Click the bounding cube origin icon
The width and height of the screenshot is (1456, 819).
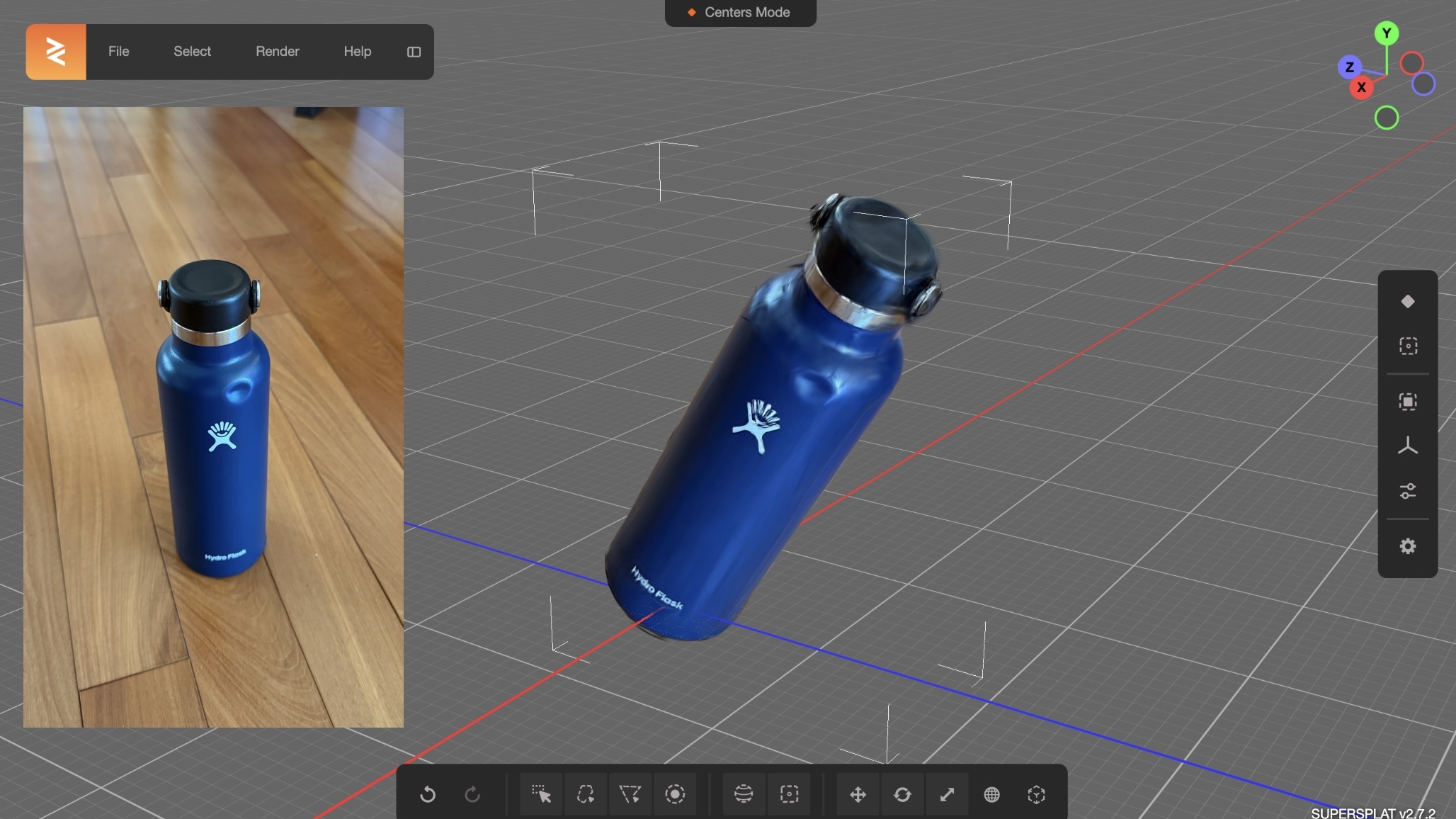[1036, 794]
